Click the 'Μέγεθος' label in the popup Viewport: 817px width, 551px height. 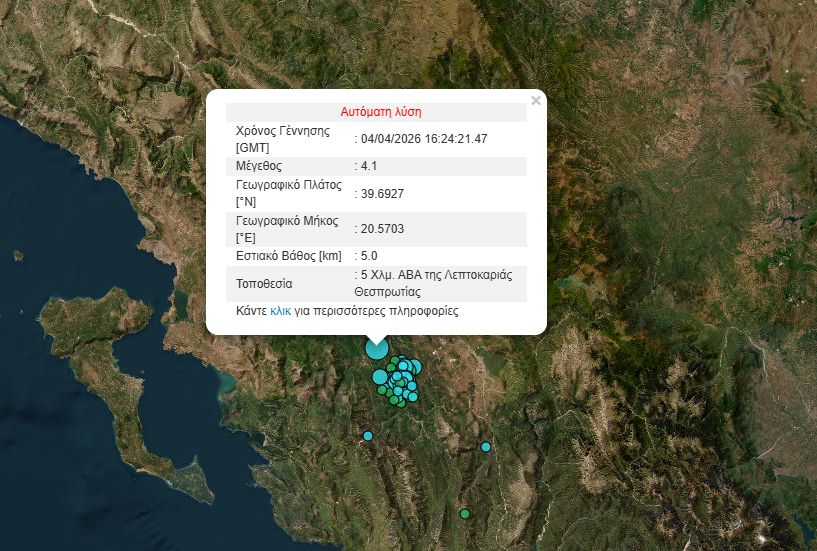click(x=259, y=165)
